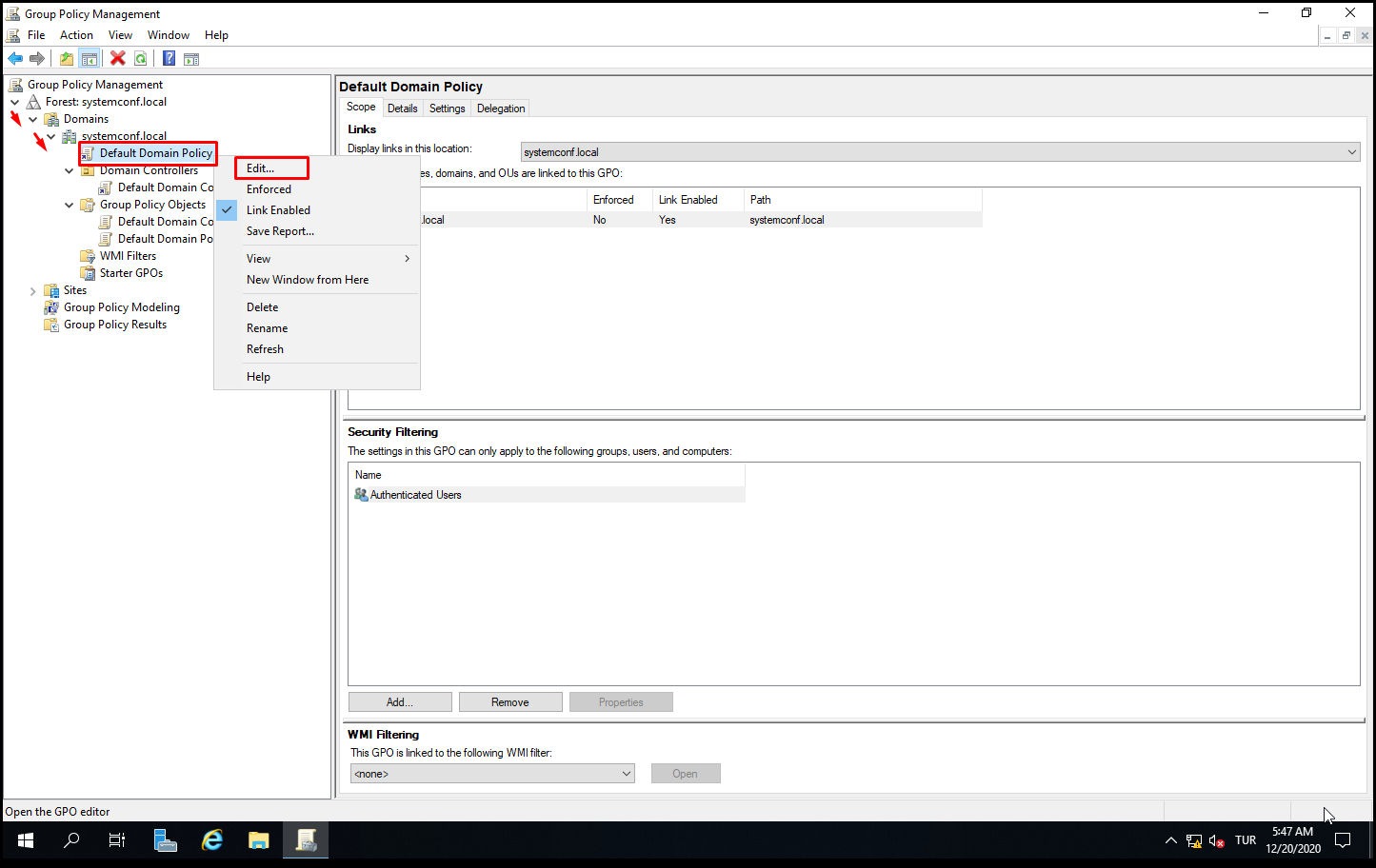Open the WMI filter <none> dropdown
The height and width of the screenshot is (868, 1376).
(492, 774)
